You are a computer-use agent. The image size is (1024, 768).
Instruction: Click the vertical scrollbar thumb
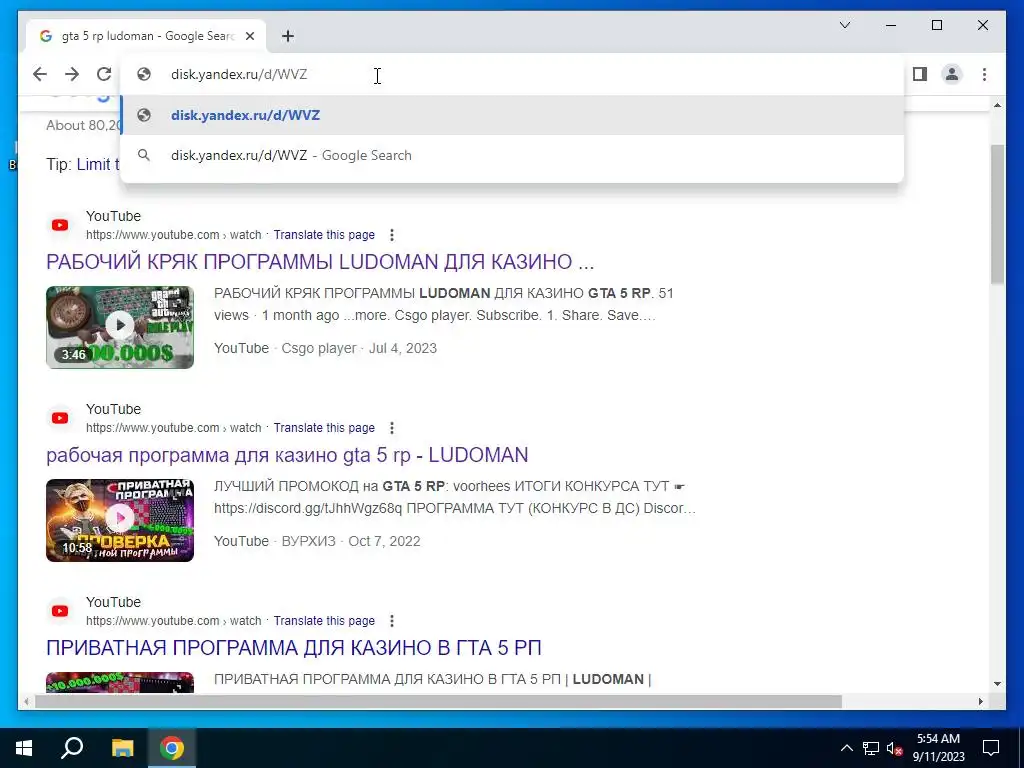[997, 214]
